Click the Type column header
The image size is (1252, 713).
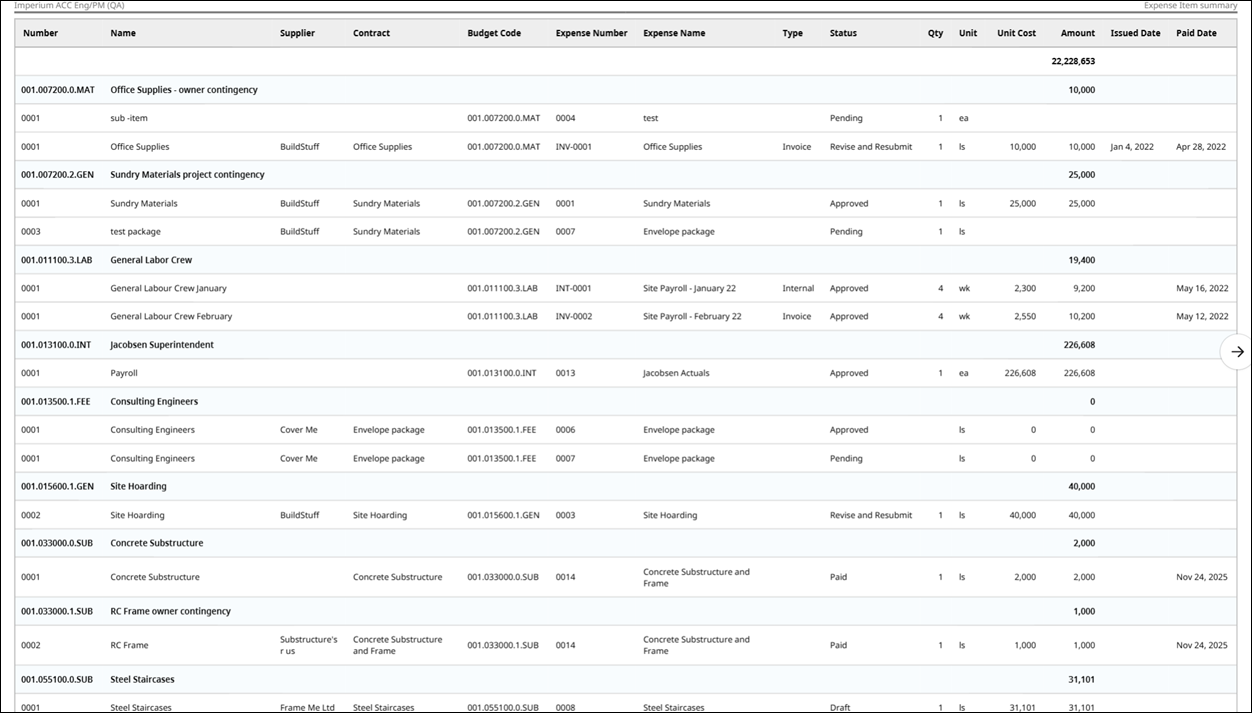click(792, 33)
